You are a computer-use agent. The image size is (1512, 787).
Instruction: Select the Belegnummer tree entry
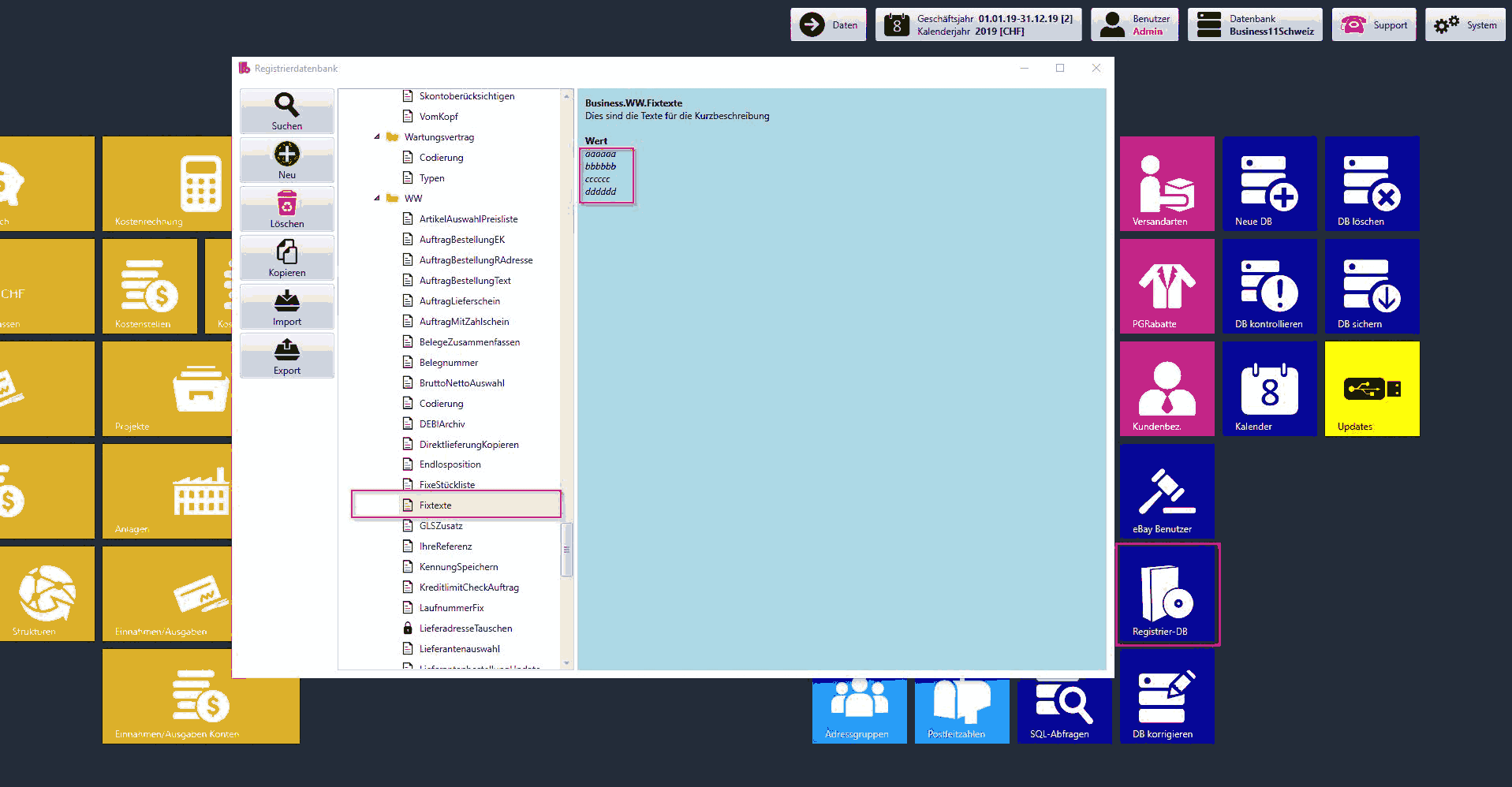coord(448,363)
